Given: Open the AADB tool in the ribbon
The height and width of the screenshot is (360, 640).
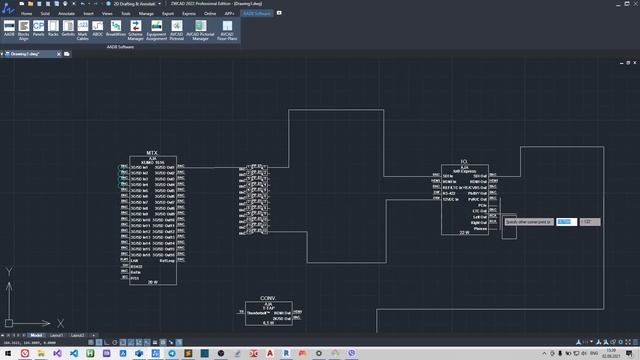Looking at the screenshot, I should (9, 29).
